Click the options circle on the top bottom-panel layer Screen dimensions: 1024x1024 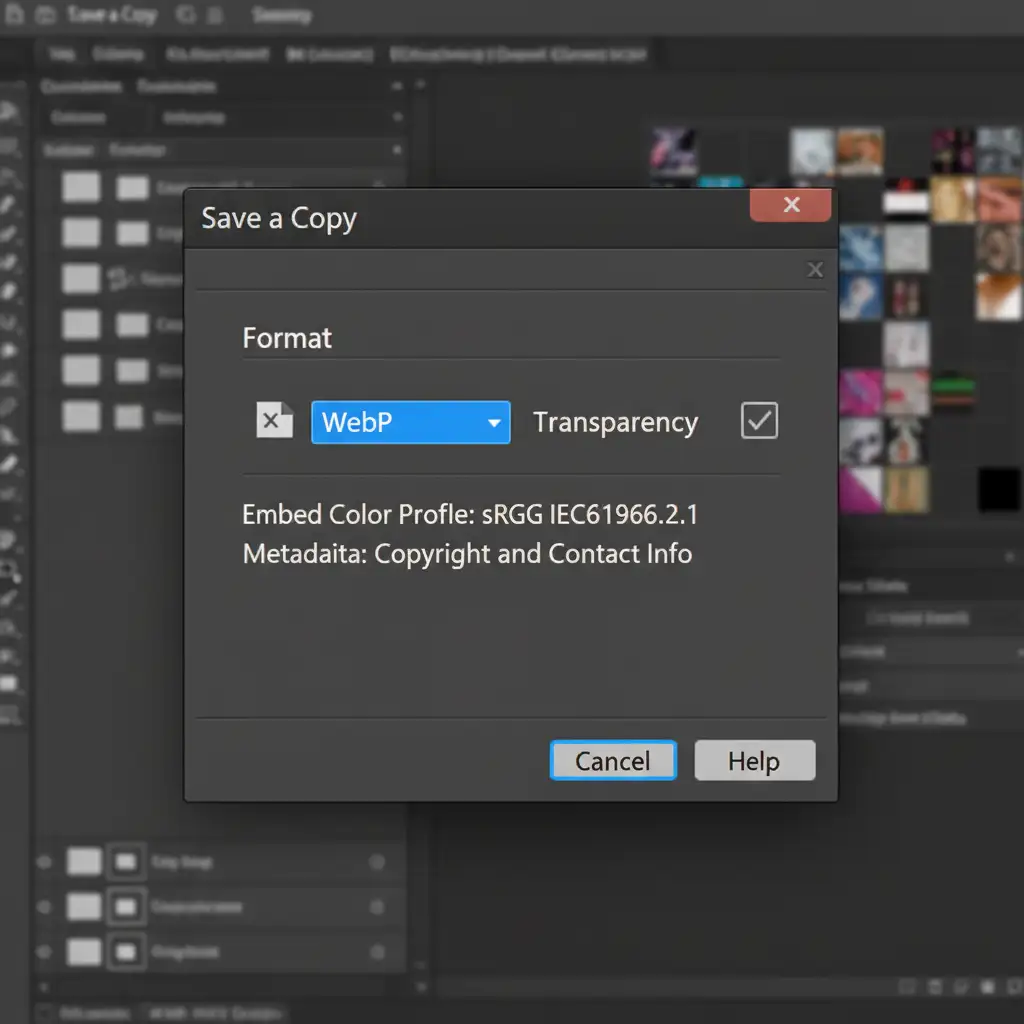[x=377, y=861]
